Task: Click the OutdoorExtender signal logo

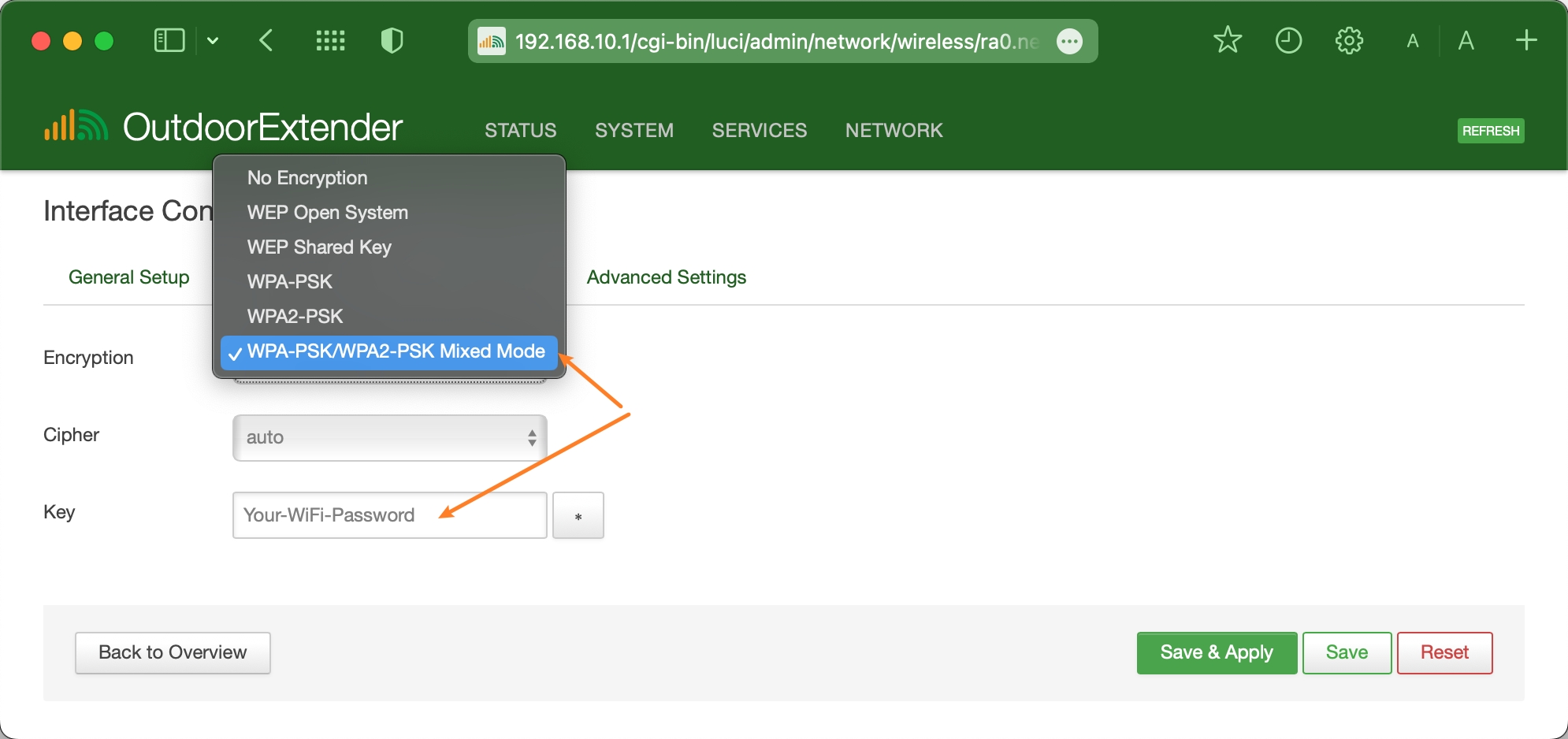Action: (76, 126)
